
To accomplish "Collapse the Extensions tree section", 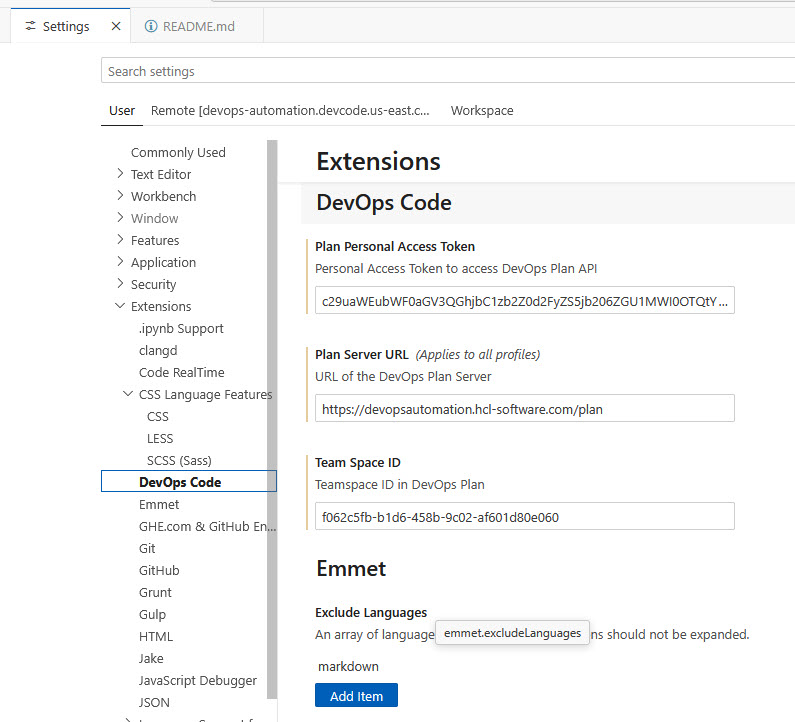I will coord(121,306).
